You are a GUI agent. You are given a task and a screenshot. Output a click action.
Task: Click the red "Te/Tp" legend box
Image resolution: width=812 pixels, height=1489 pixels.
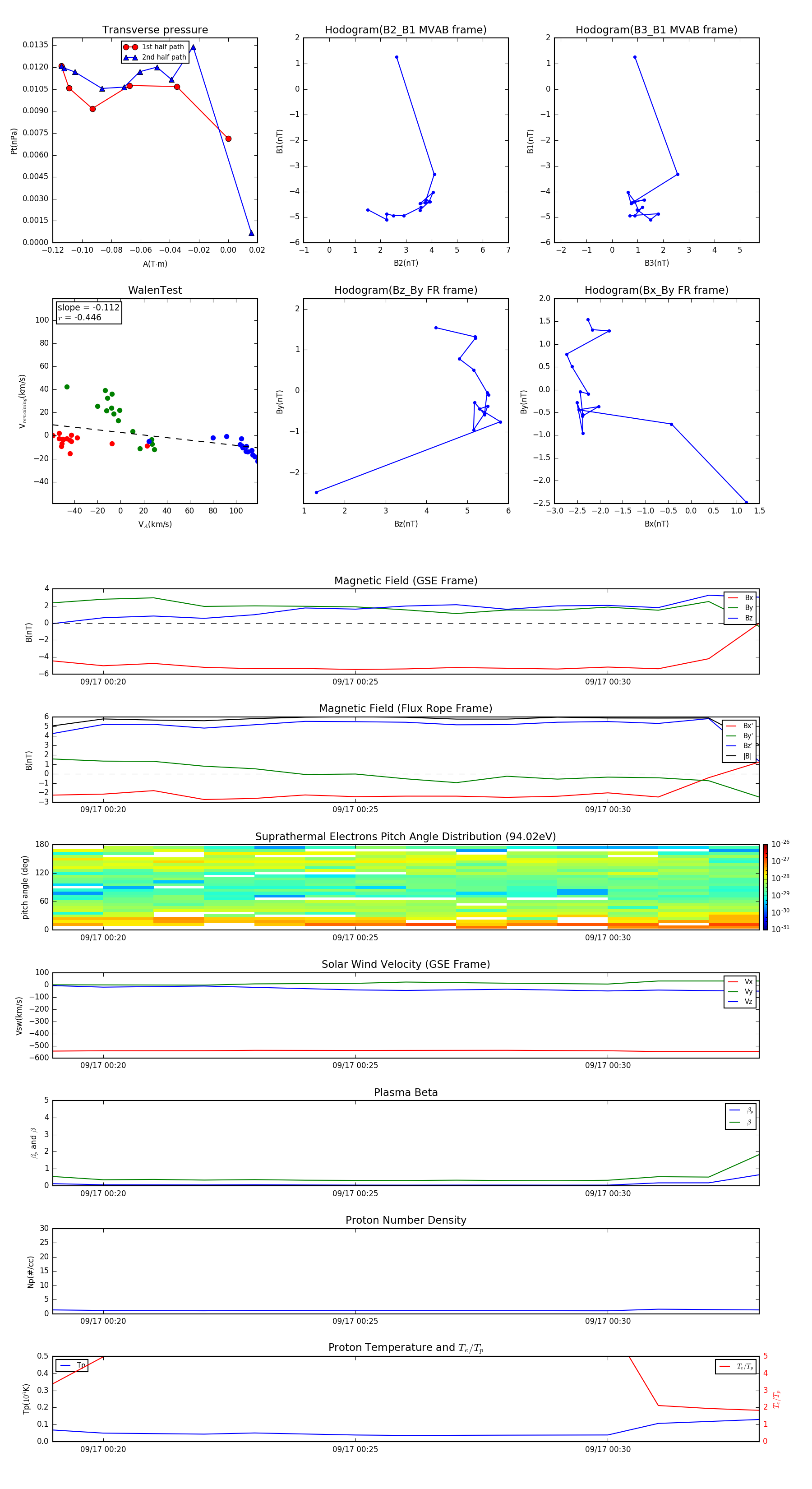(736, 1366)
